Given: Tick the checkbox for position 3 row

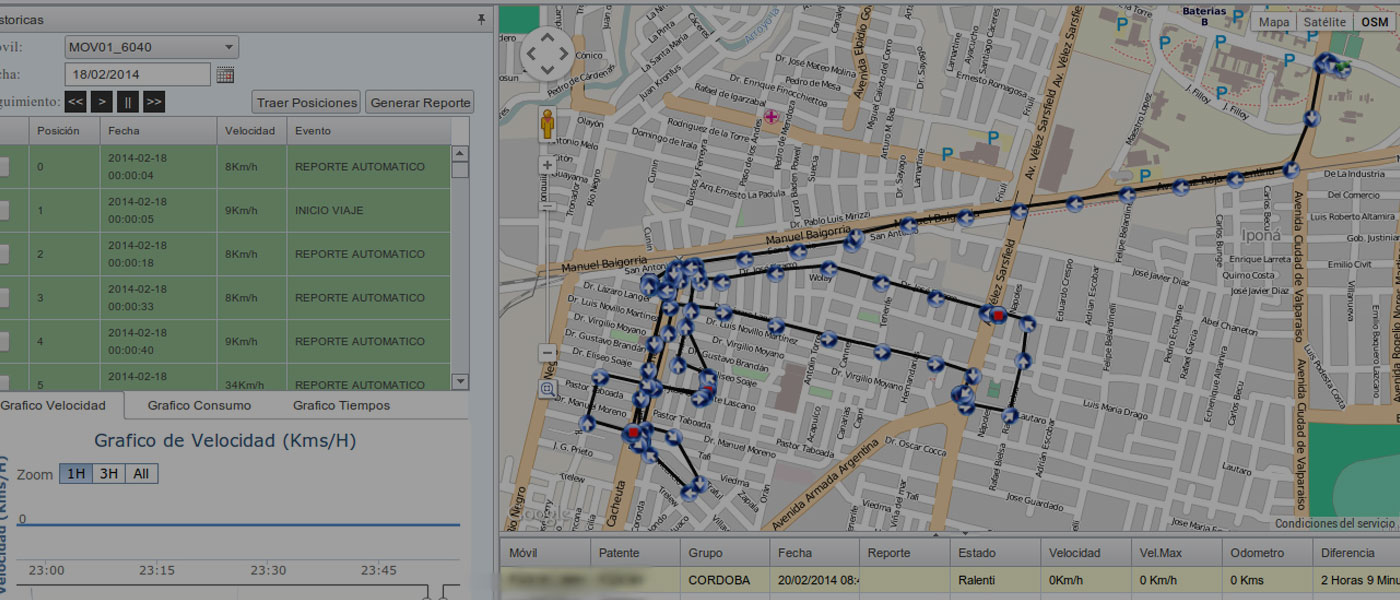Looking at the screenshot, I should click(2, 298).
